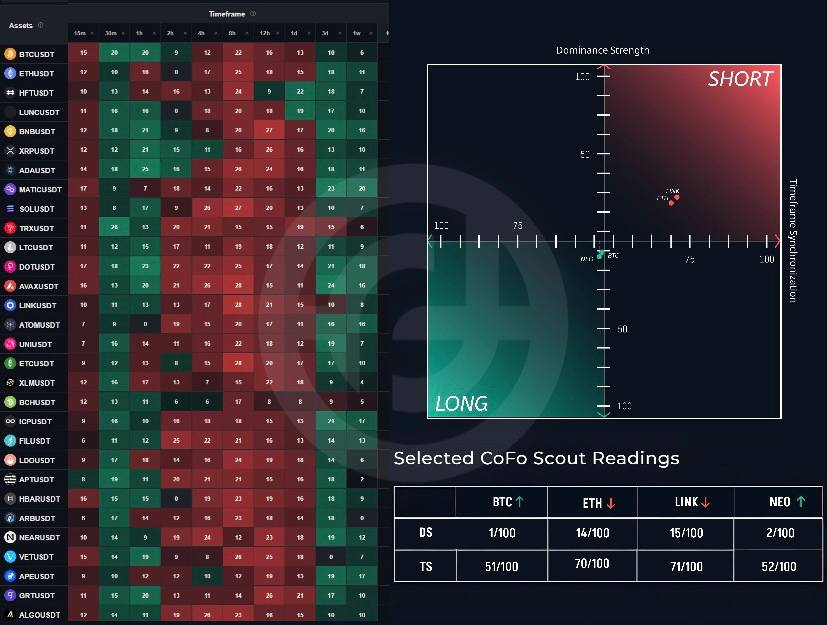Click the Cosmos icon beside ATOMUSDT

10,324
